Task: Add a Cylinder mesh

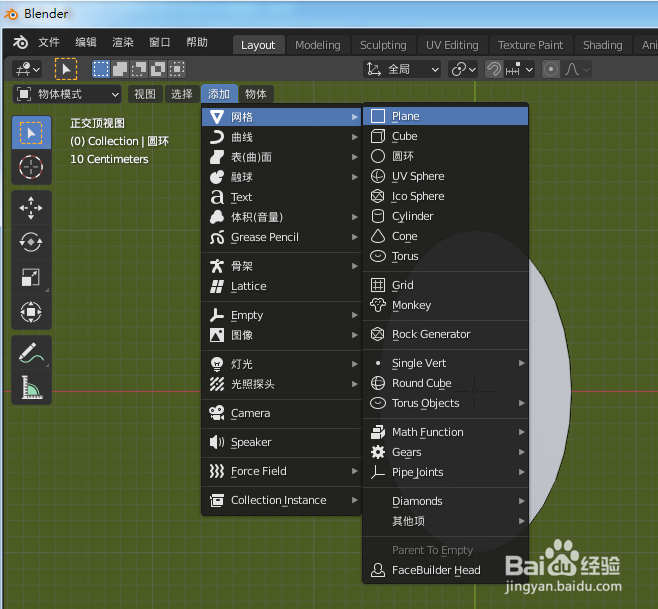Action: point(445,217)
